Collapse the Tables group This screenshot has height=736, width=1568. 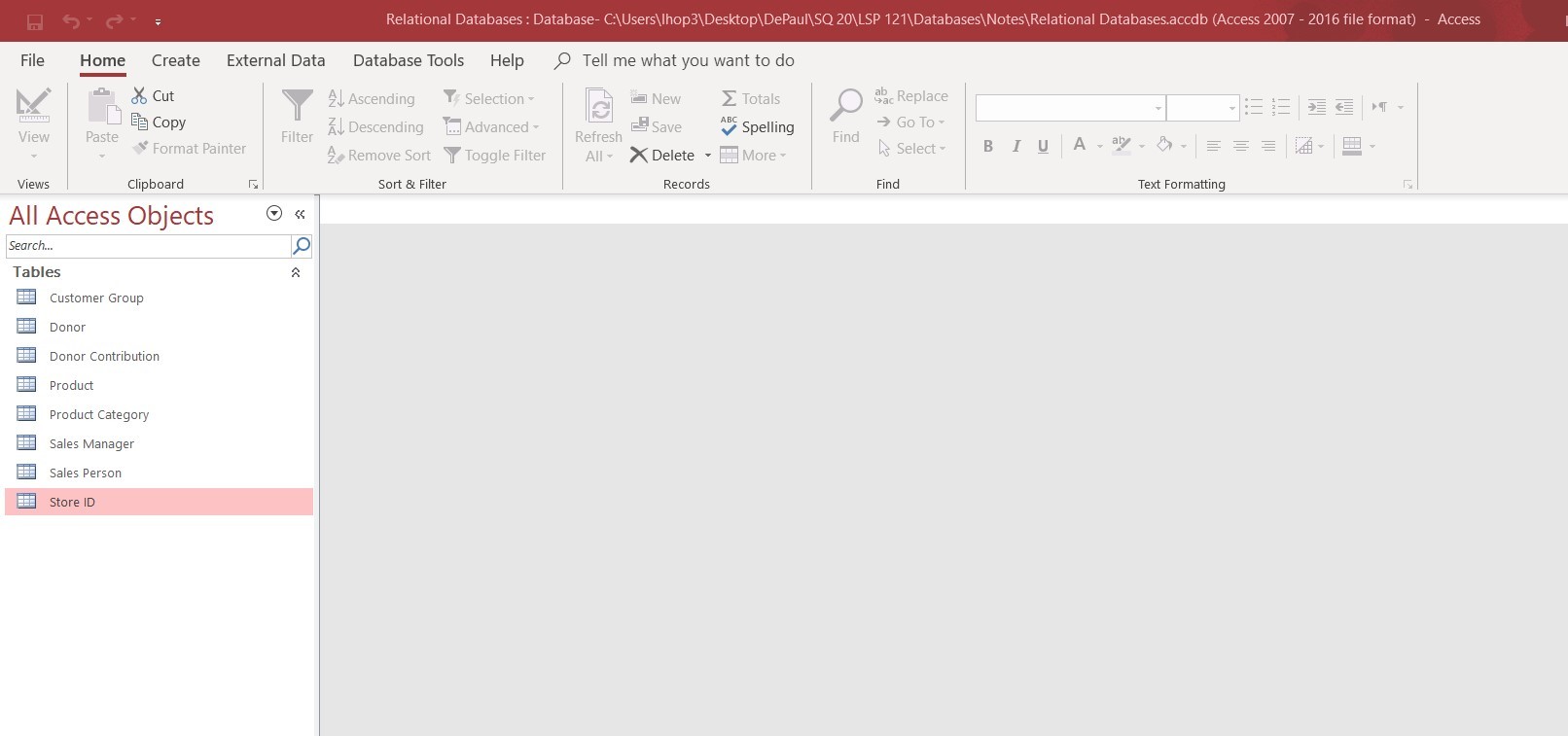click(295, 272)
